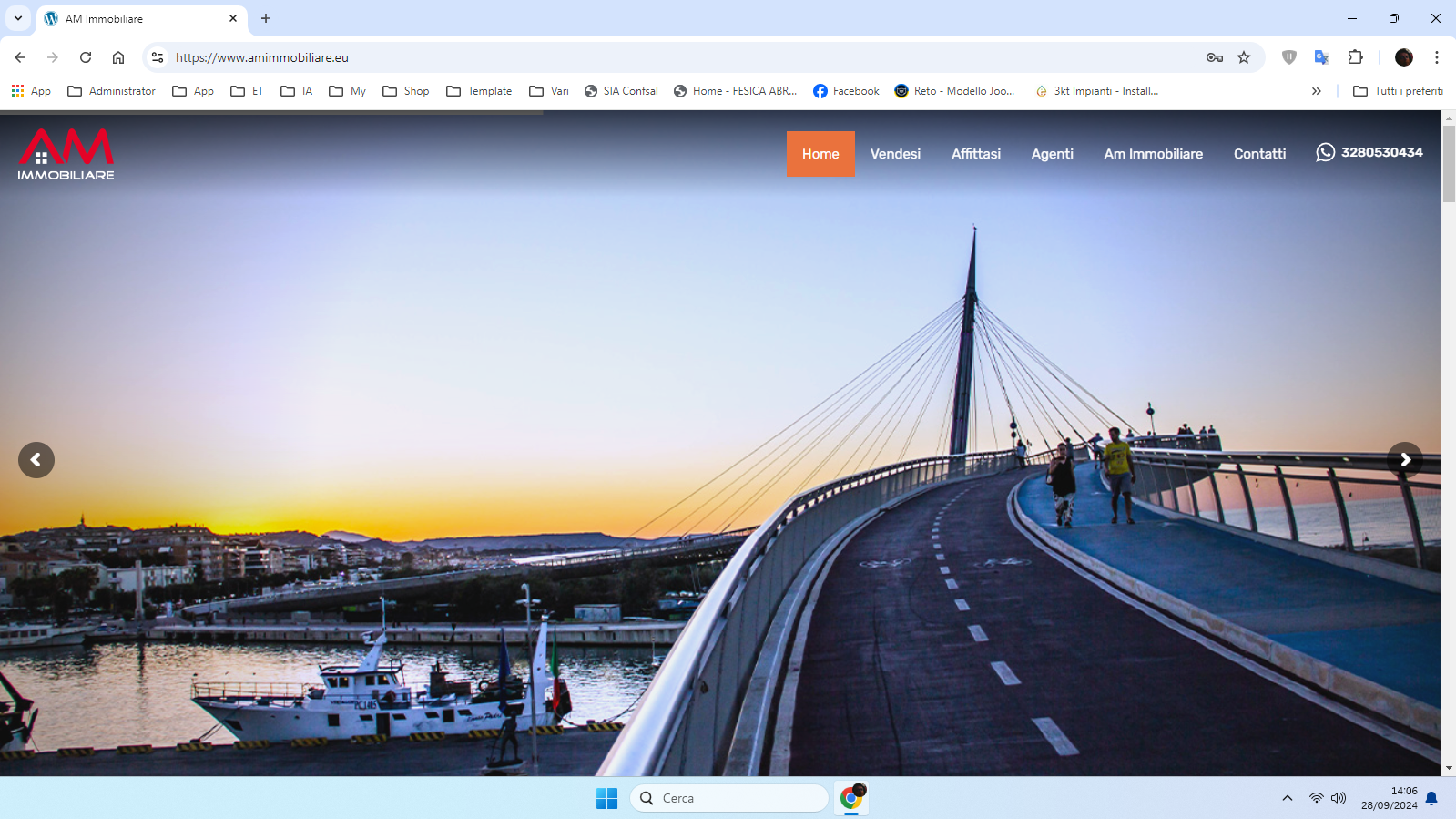Click the AM Immobiliare logo
This screenshot has width=1456, height=819.
click(66, 154)
